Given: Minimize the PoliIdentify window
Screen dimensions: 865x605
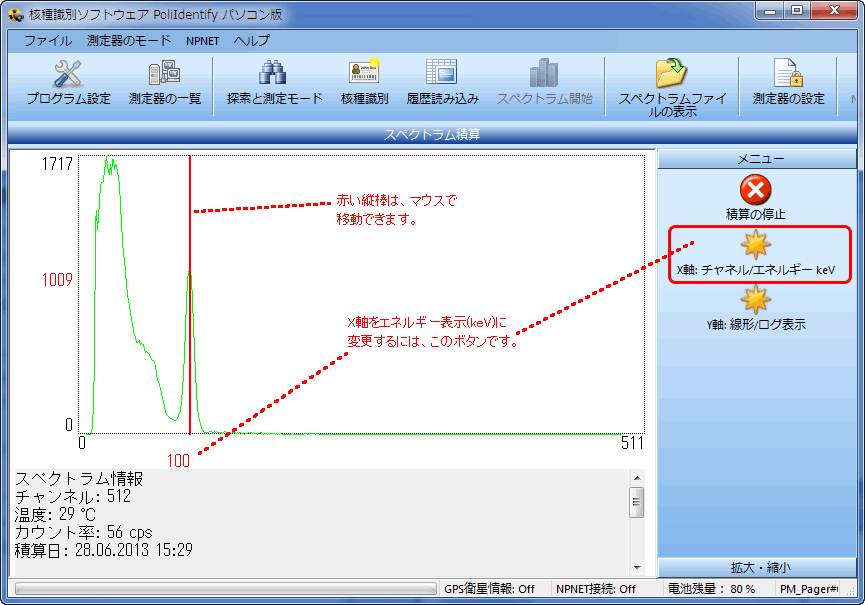Looking at the screenshot, I should pyautogui.click(x=771, y=10).
